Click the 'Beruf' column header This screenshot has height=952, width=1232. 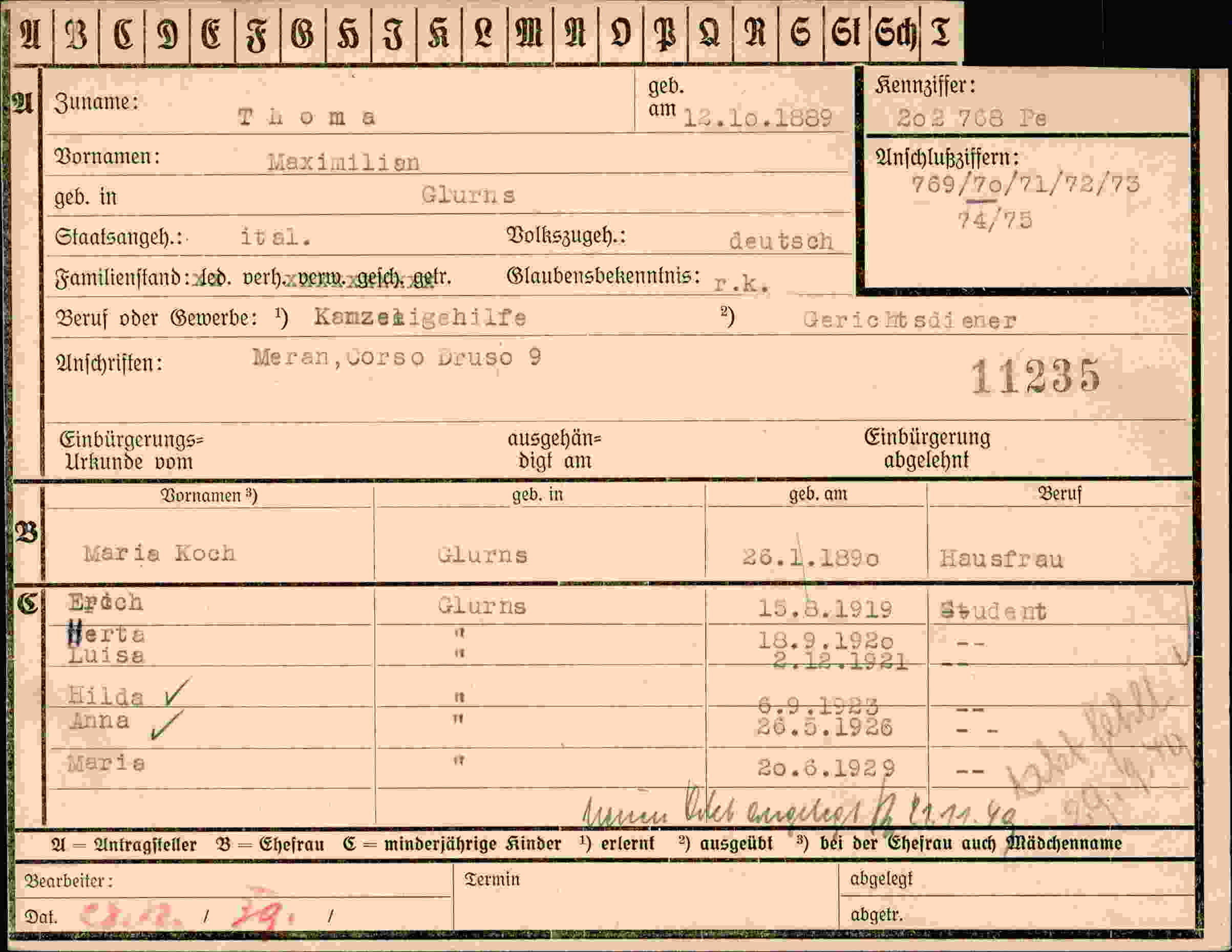tap(1060, 493)
